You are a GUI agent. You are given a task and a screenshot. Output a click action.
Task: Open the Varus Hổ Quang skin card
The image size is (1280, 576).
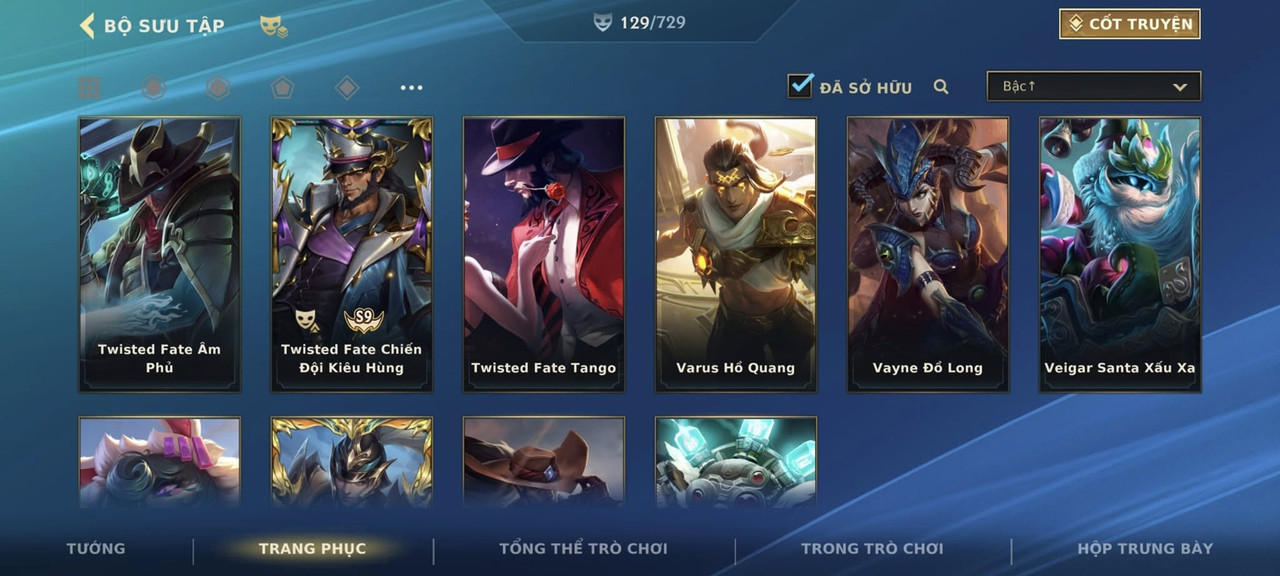click(x=736, y=254)
